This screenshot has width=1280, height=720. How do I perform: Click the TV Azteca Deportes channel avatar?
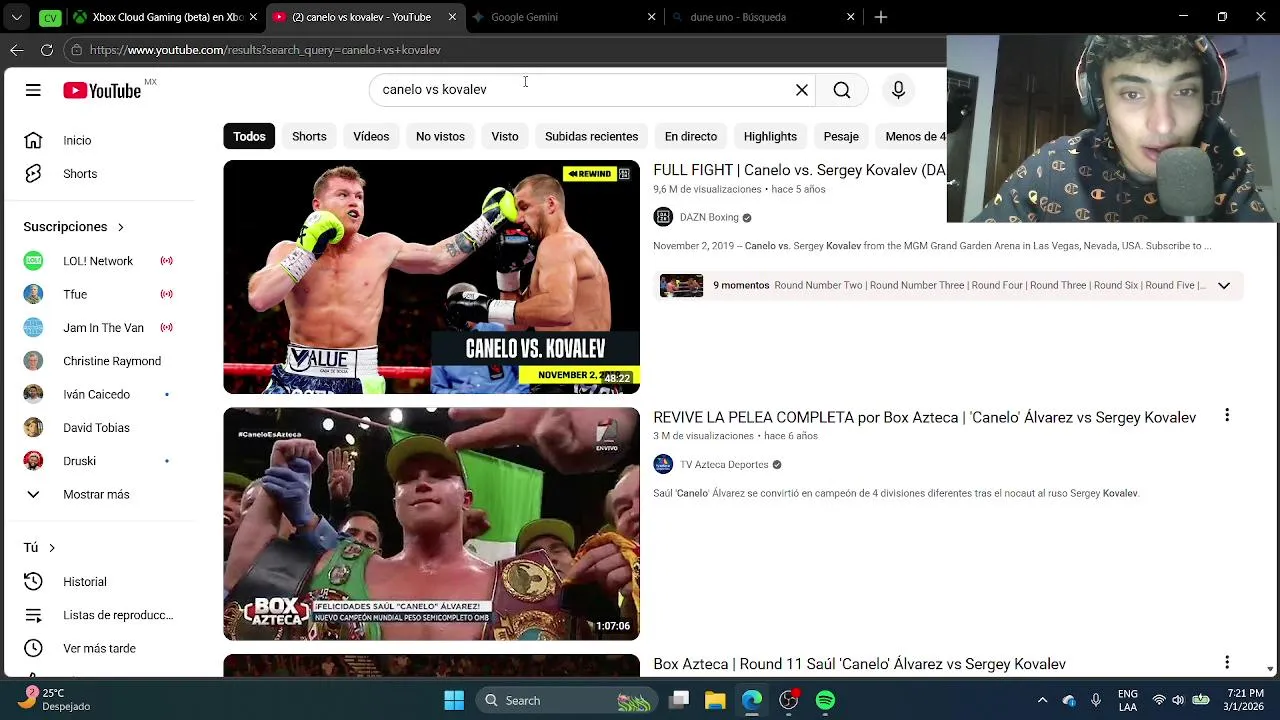[x=663, y=464]
